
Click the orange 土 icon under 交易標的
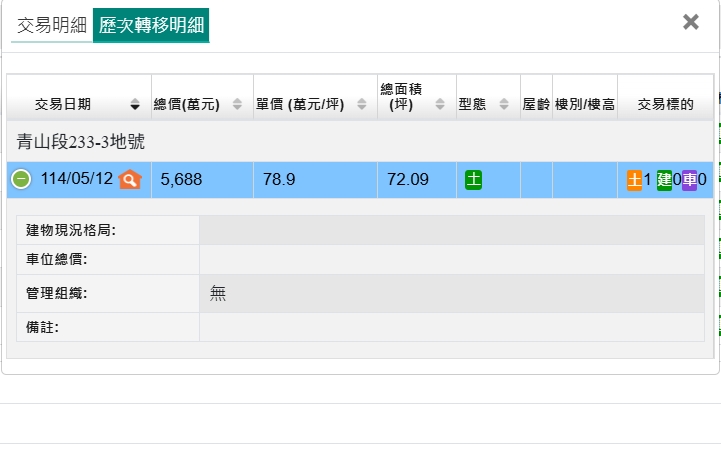[634, 180]
